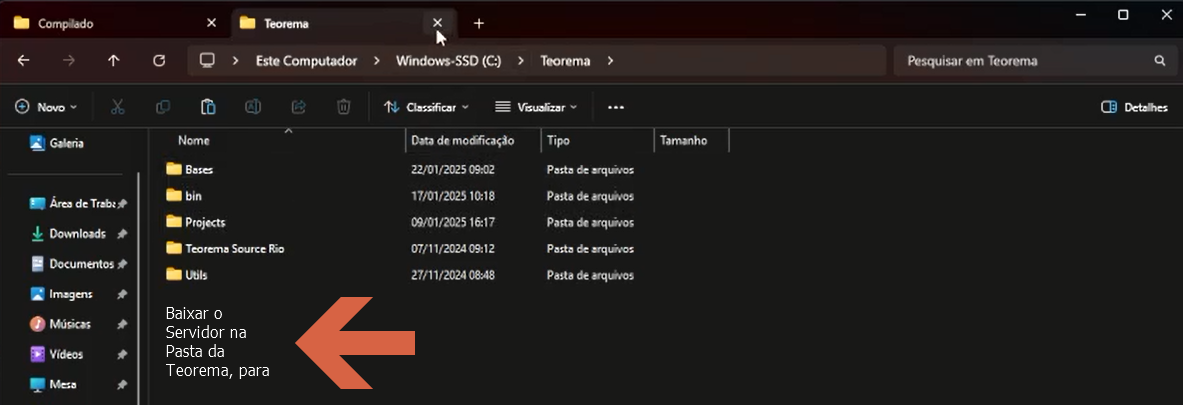Select the Utils folder icon

(x=174, y=275)
